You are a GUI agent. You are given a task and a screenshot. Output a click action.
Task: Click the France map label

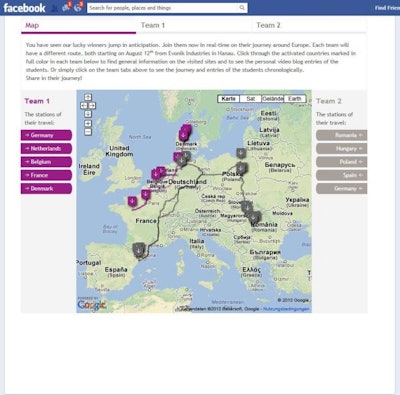point(146,221)
